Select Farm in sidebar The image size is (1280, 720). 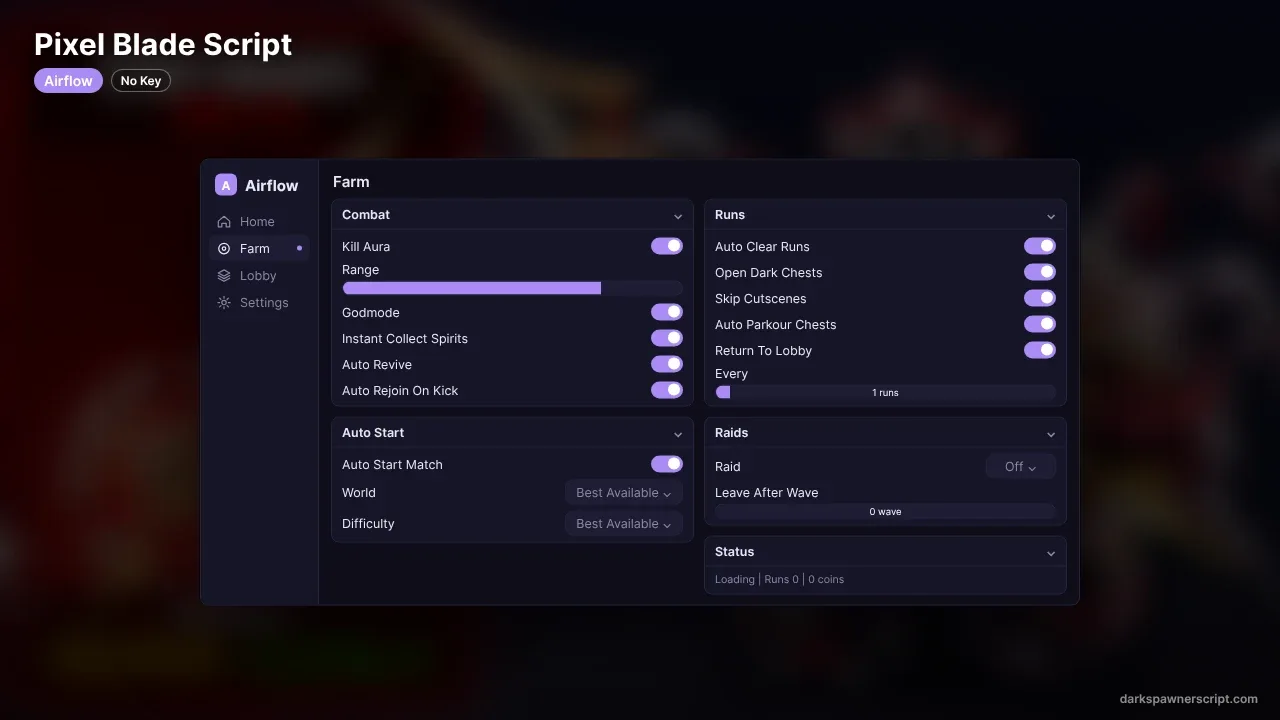click(260, 249)
